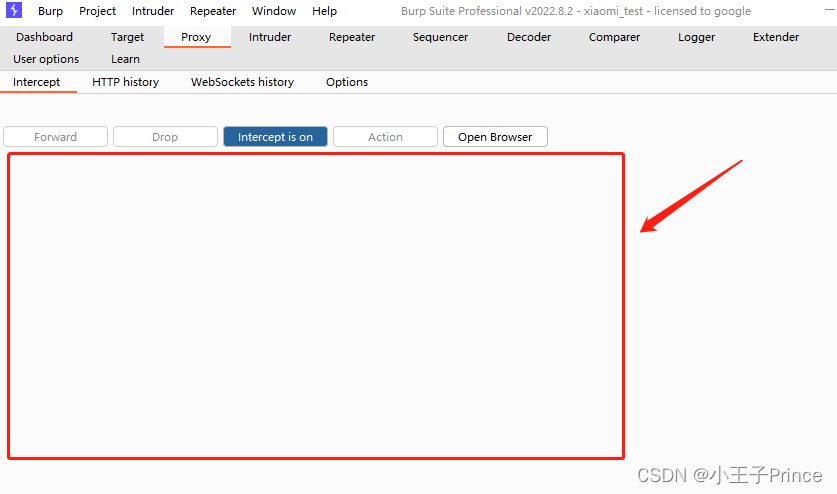The width and height of the screenshot is (837, 494).
Task: Open the Logger tab
Action: click(696, 37)
